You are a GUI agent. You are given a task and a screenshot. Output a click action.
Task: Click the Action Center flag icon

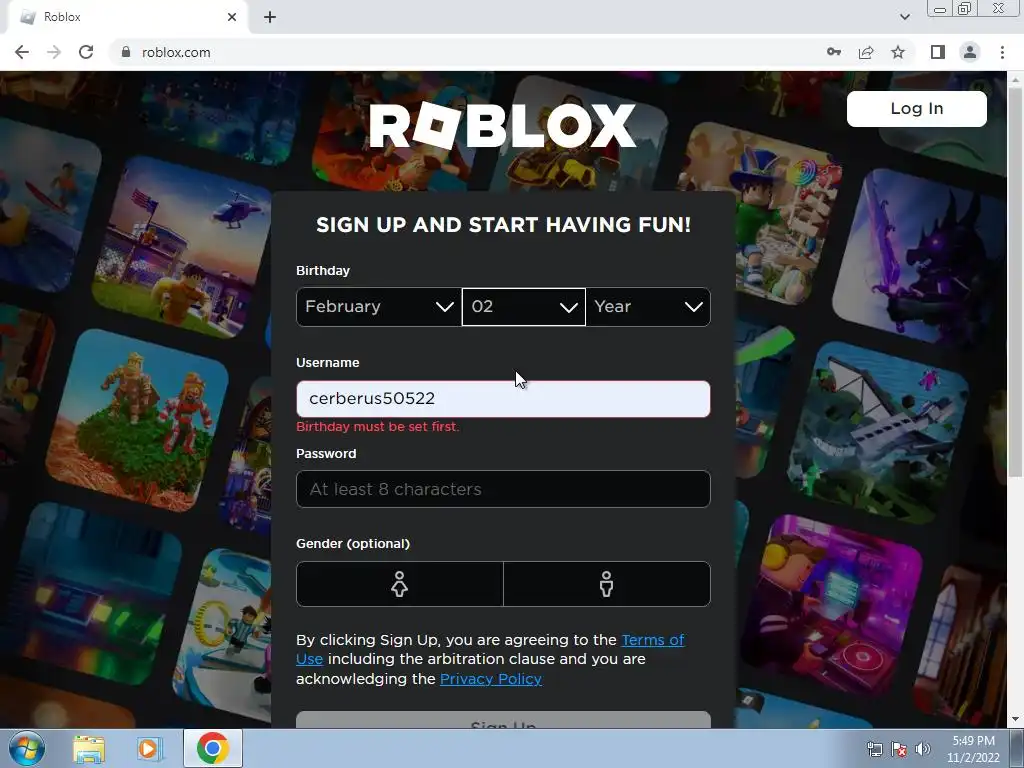[899, 749]
